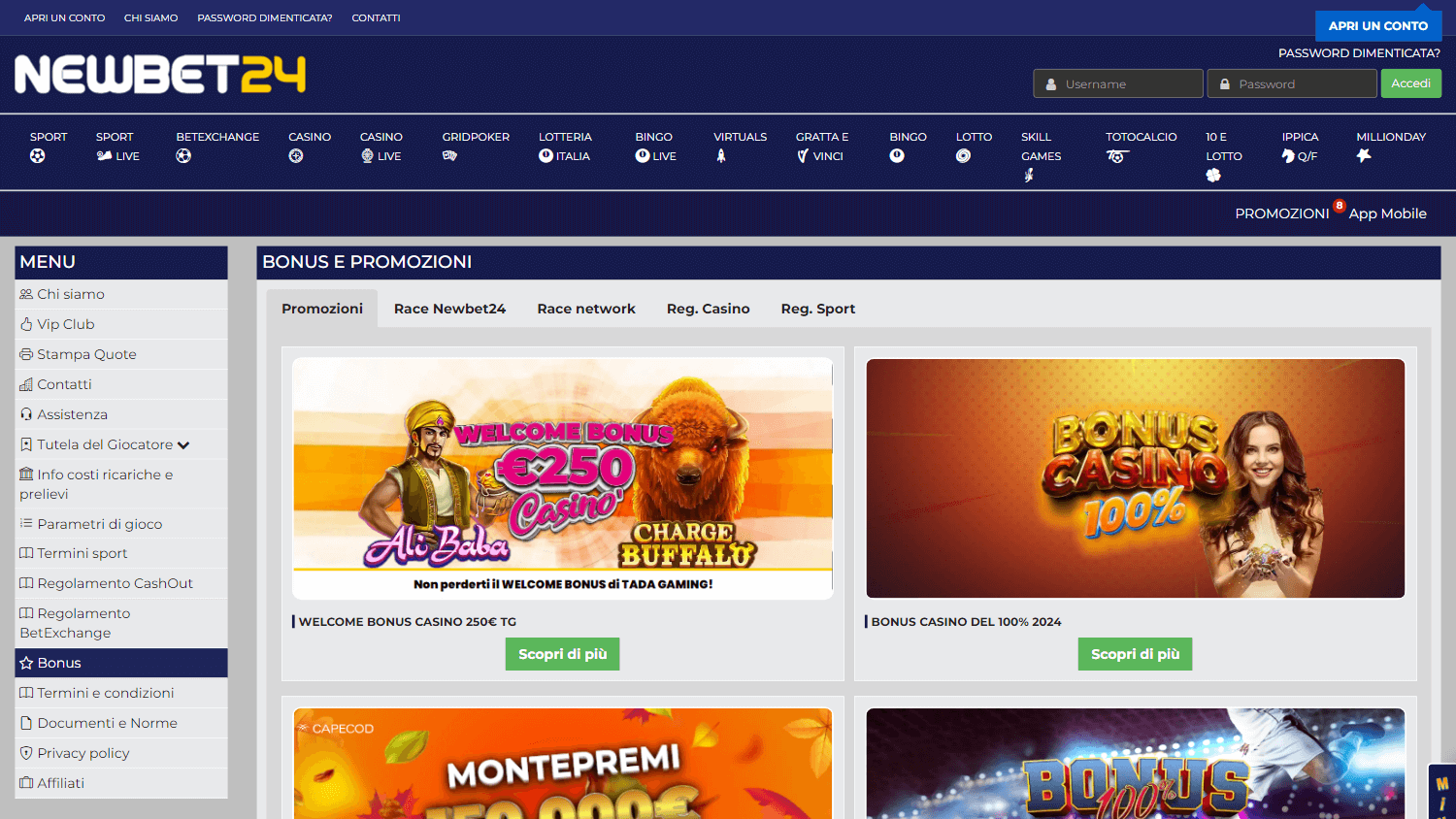Expand Tutela del Giocatore submenu

click(x=121, y=444)
